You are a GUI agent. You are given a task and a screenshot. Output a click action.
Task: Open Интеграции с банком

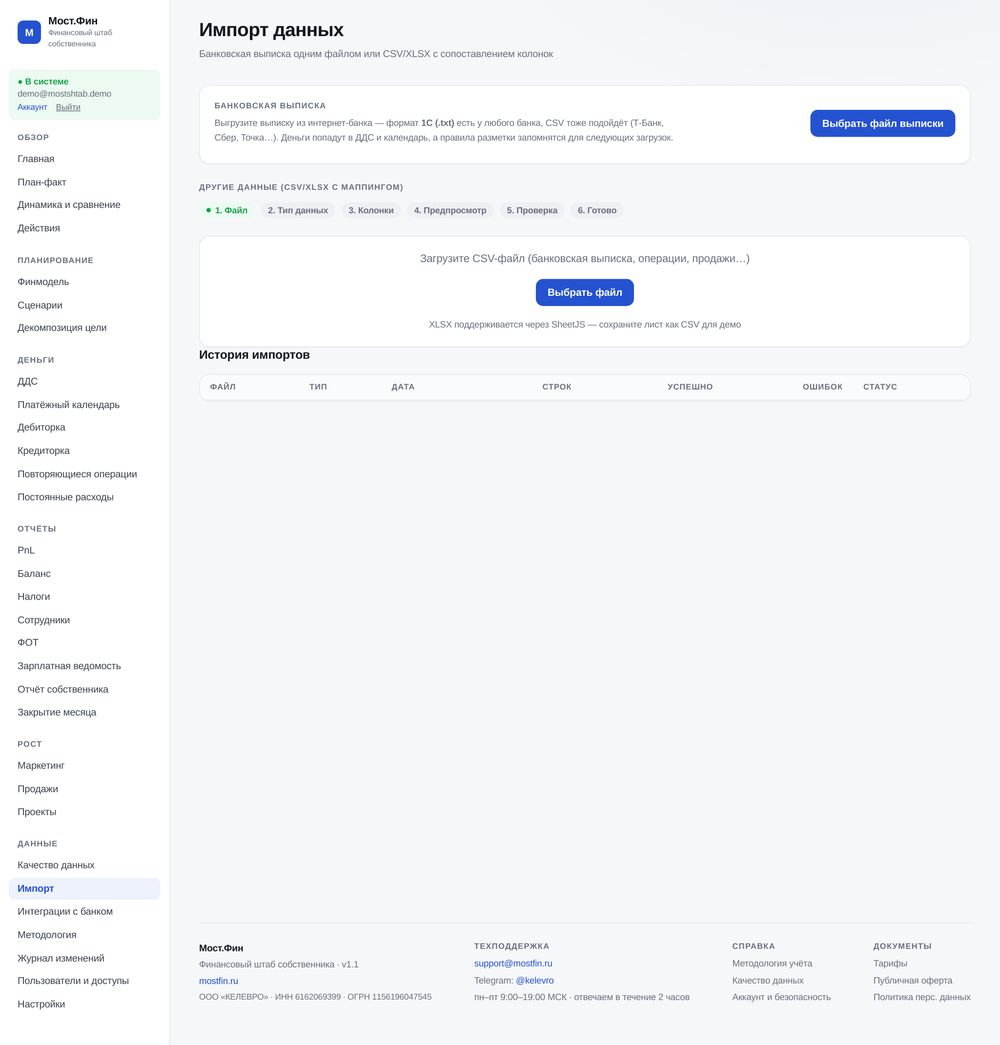[85, 912]
